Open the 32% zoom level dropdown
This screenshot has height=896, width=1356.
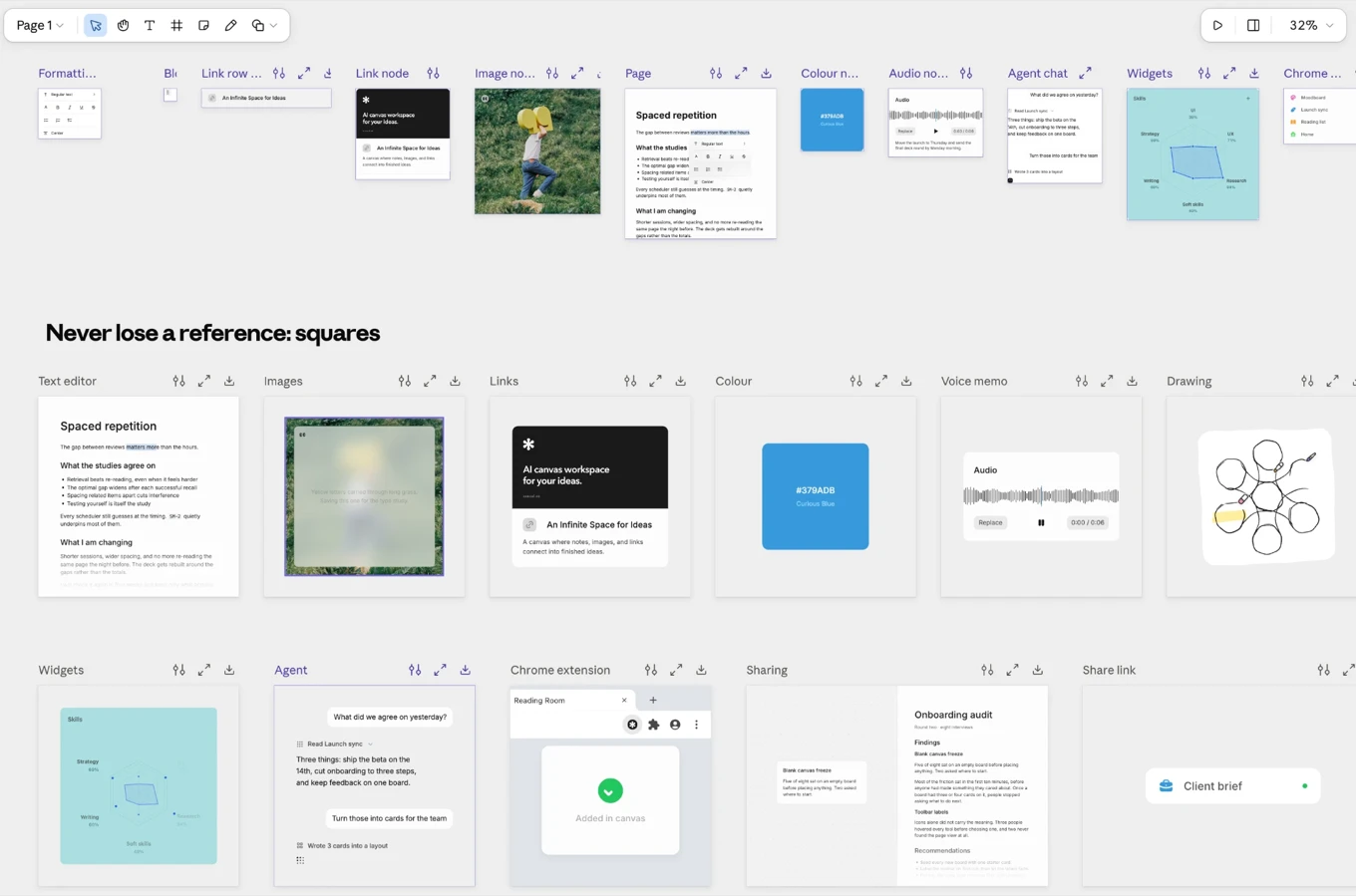point(1310,25)
